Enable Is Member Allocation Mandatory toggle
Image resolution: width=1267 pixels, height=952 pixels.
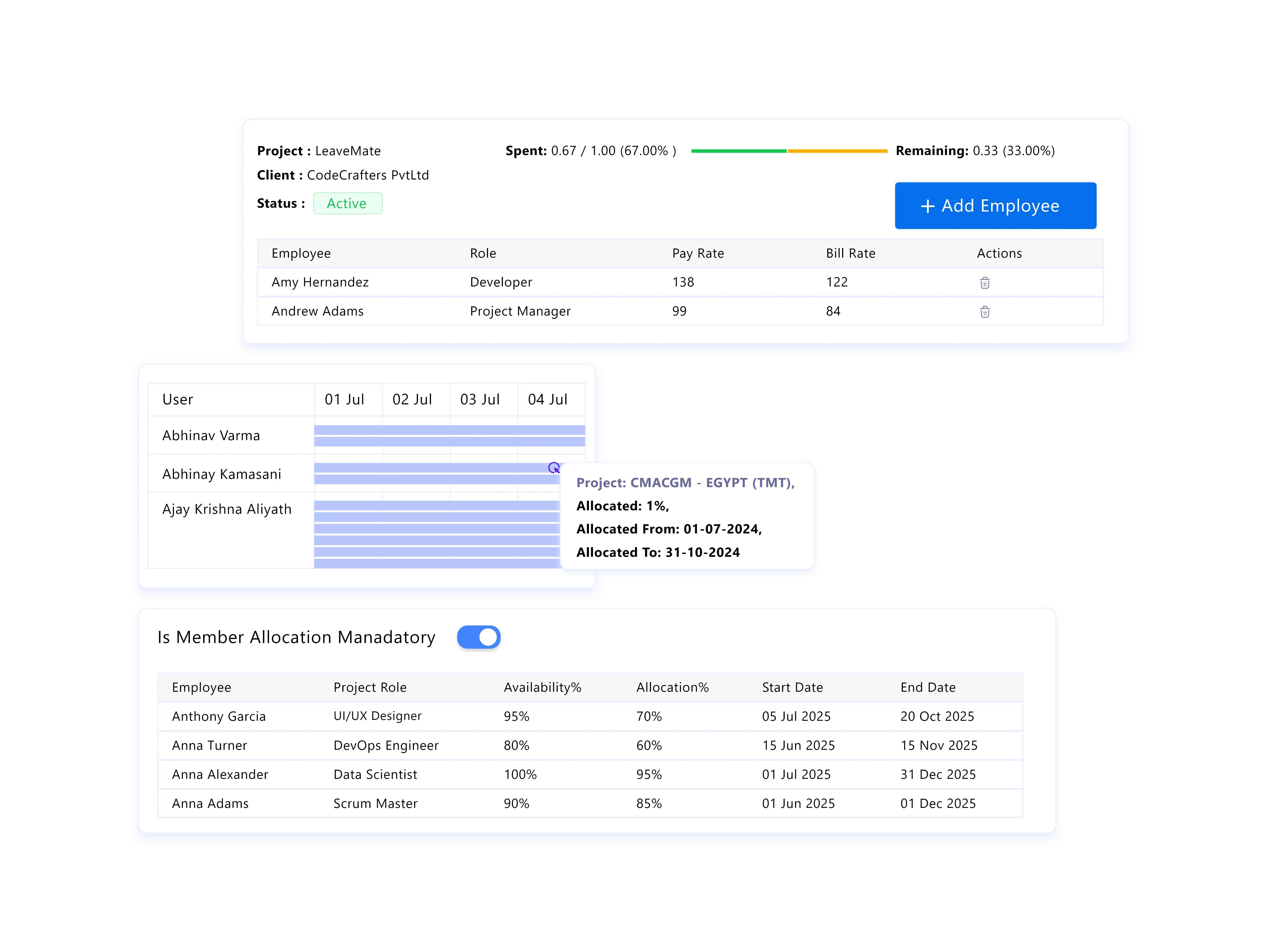479,637
